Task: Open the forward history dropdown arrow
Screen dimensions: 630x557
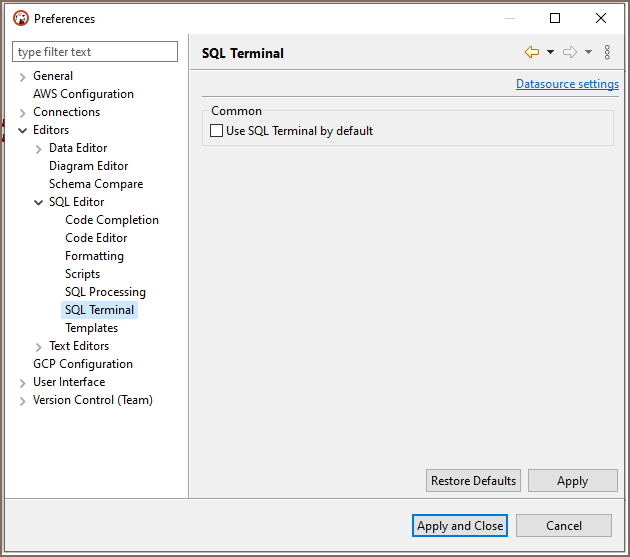Action: (x=588, y=52)
